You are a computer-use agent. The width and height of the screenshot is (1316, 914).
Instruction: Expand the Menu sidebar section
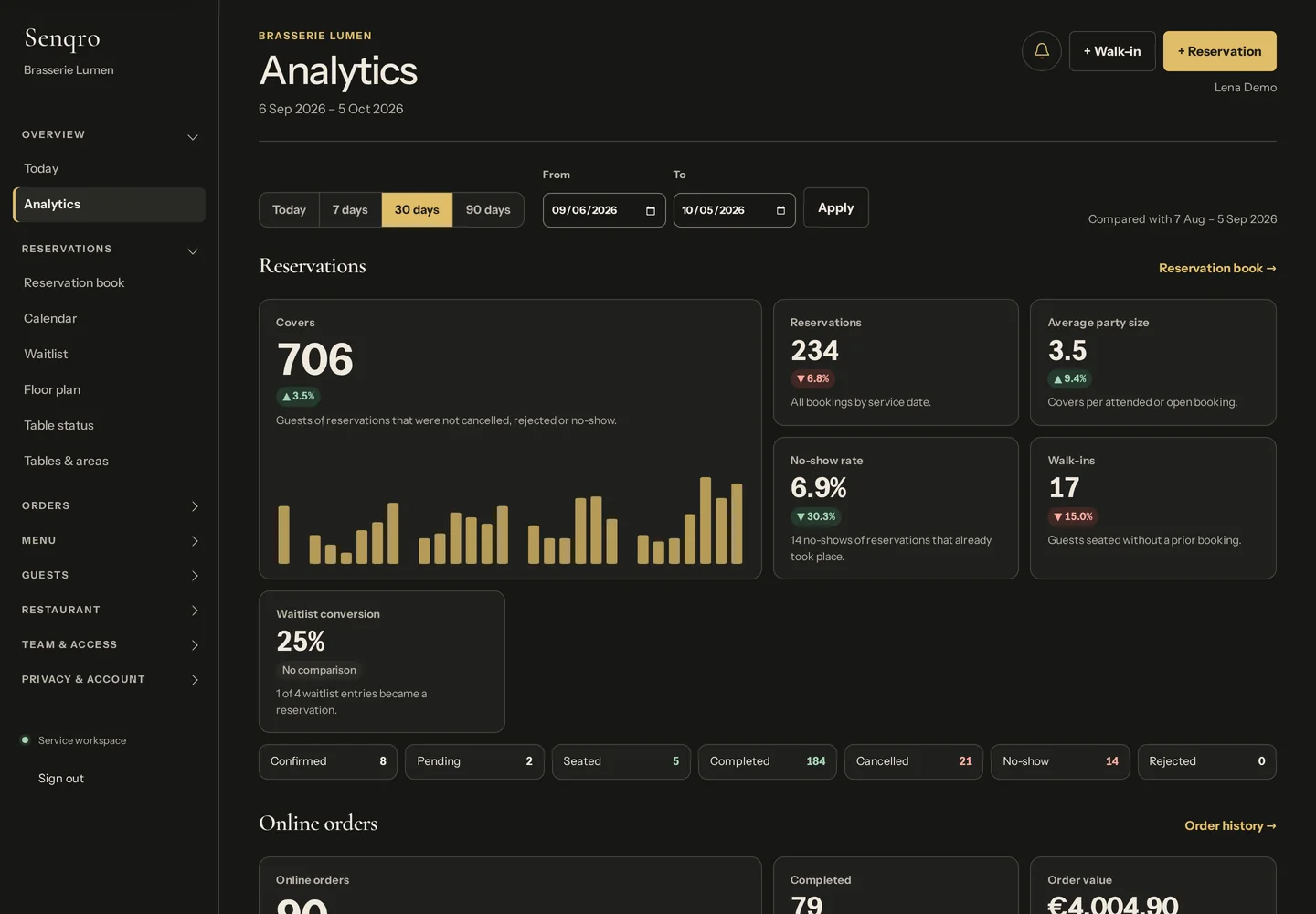110,540
